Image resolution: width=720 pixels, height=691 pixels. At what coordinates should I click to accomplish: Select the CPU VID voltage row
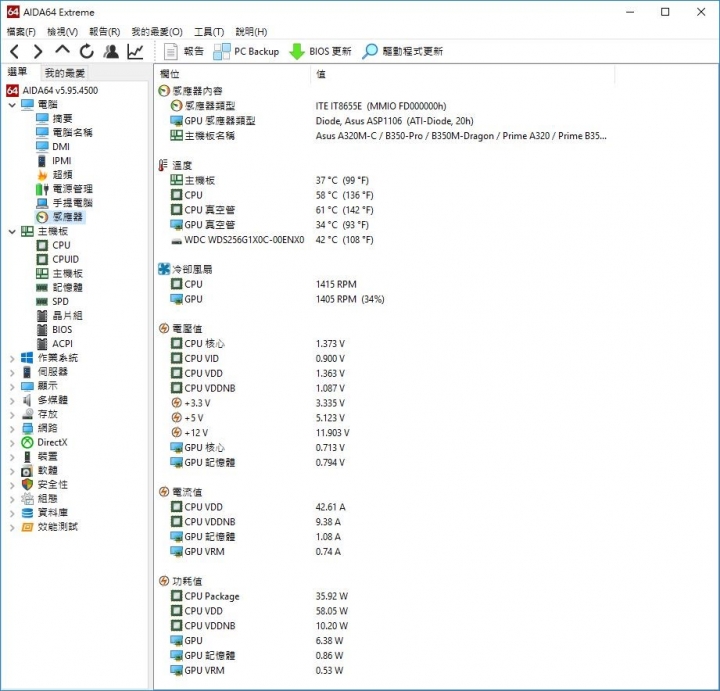(258, 359)
